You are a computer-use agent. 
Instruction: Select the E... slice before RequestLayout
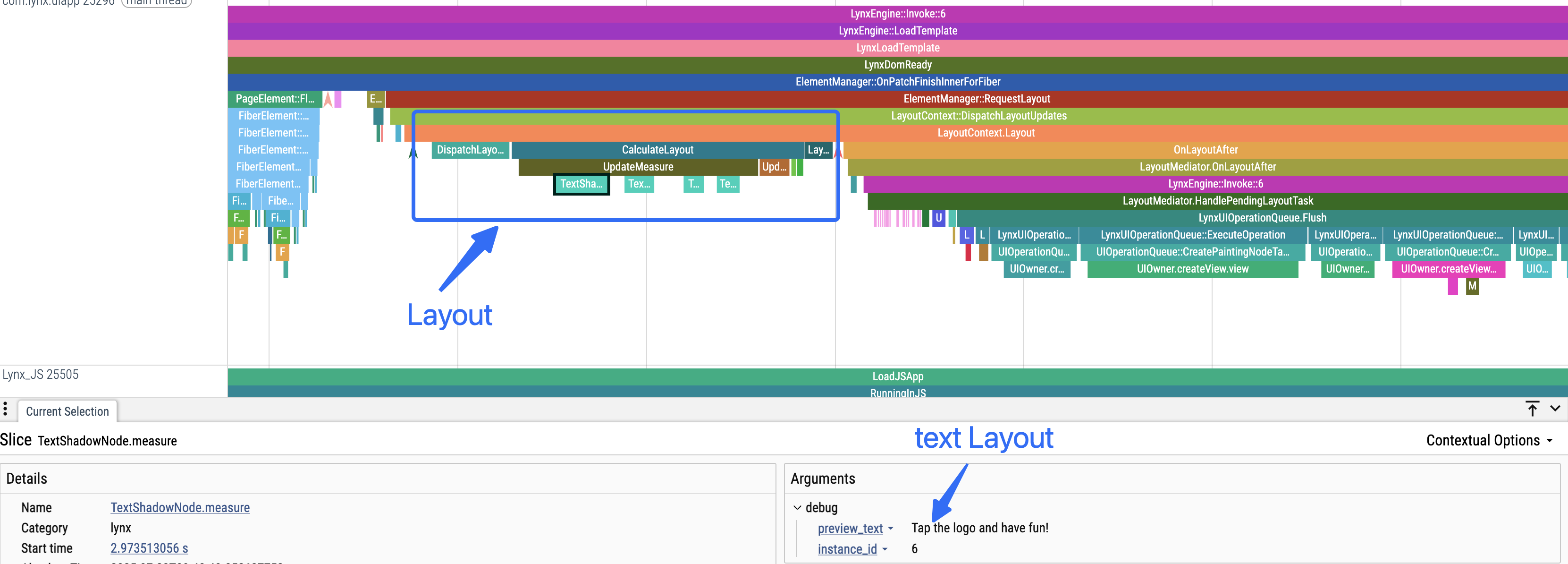pyautogui.click(x=376, y=99)
